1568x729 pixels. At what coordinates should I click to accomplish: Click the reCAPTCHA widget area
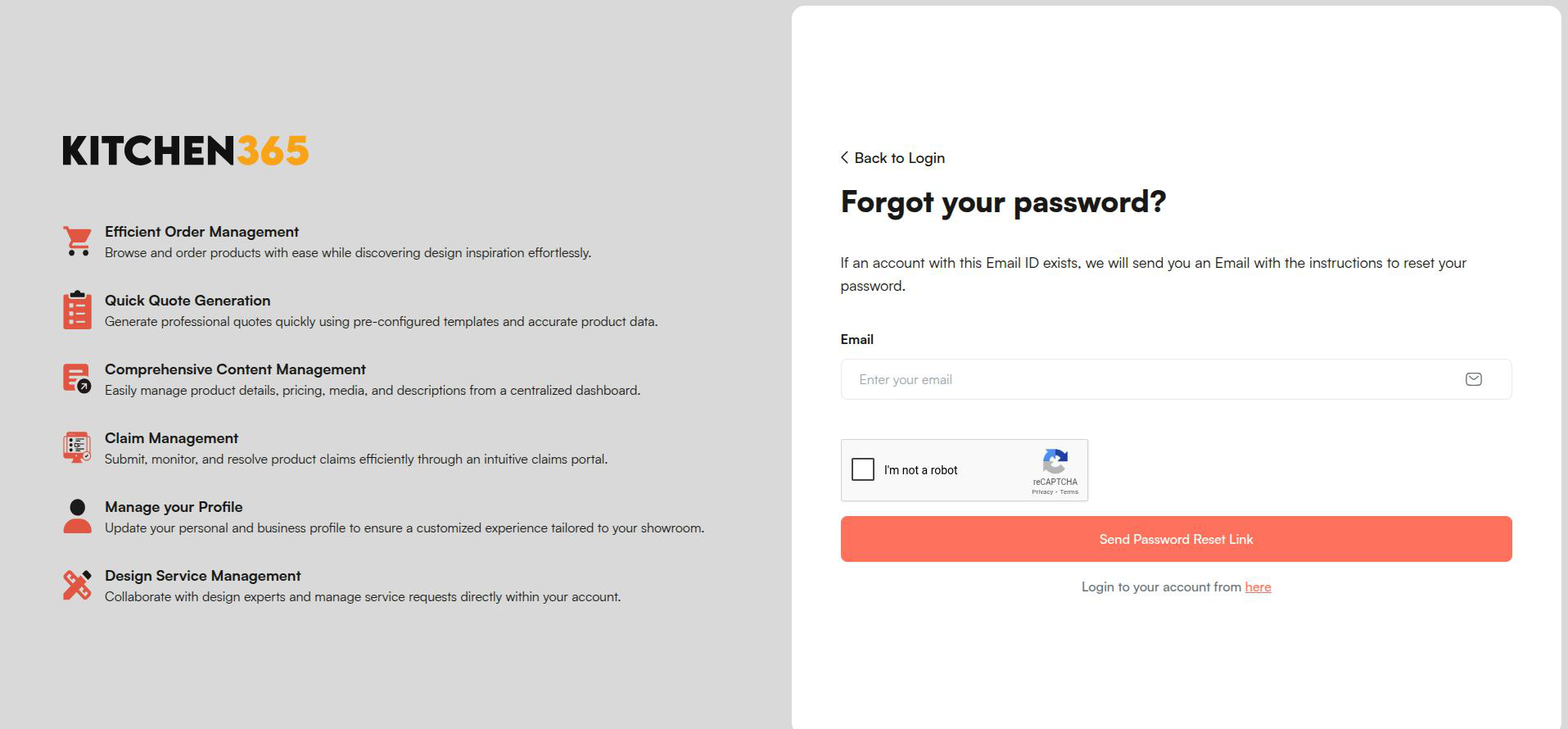tap(965, 470)
